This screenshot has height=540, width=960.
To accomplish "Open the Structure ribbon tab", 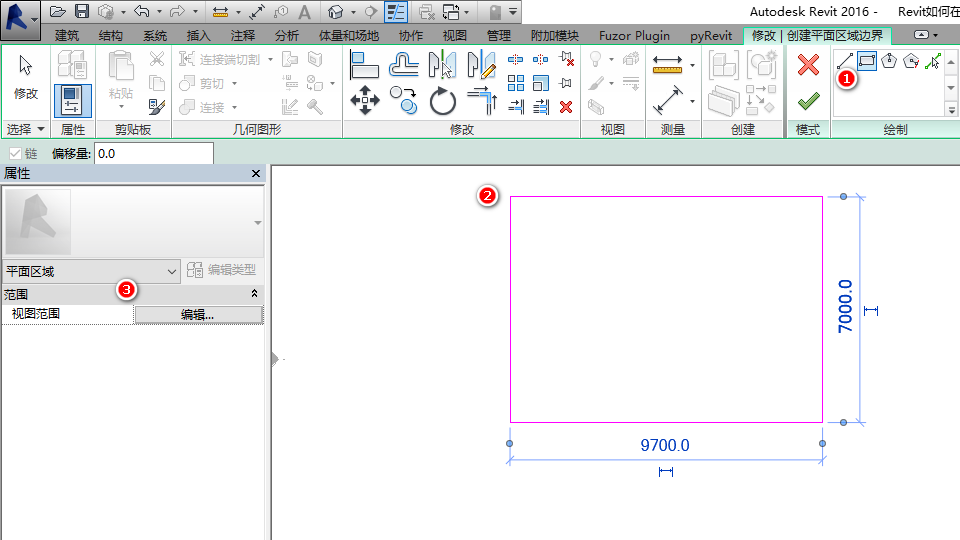I will [111, 36].
